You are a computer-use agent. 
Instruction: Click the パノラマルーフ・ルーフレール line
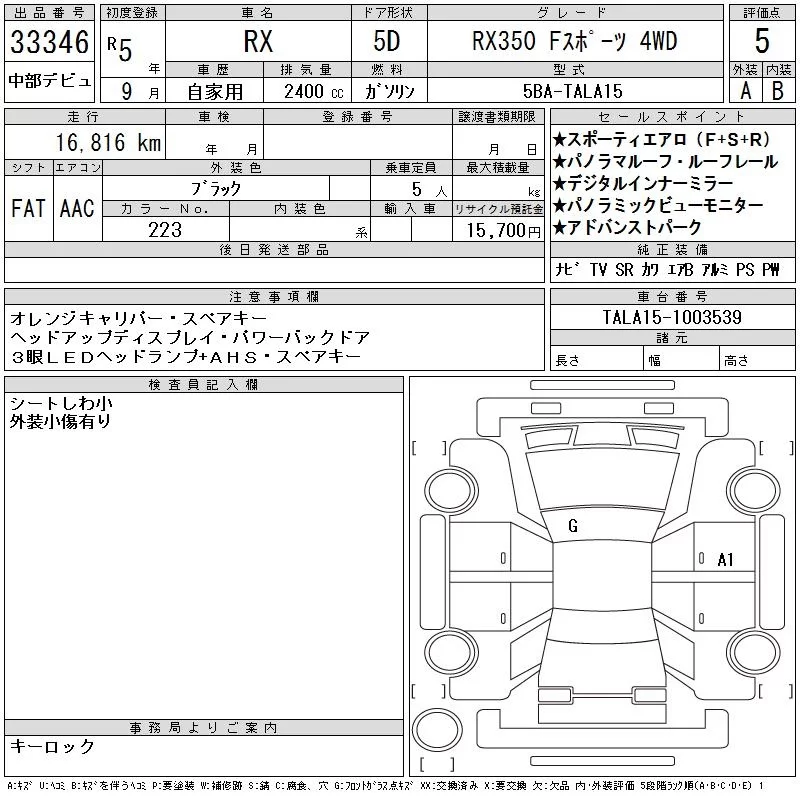coord(665,162)
